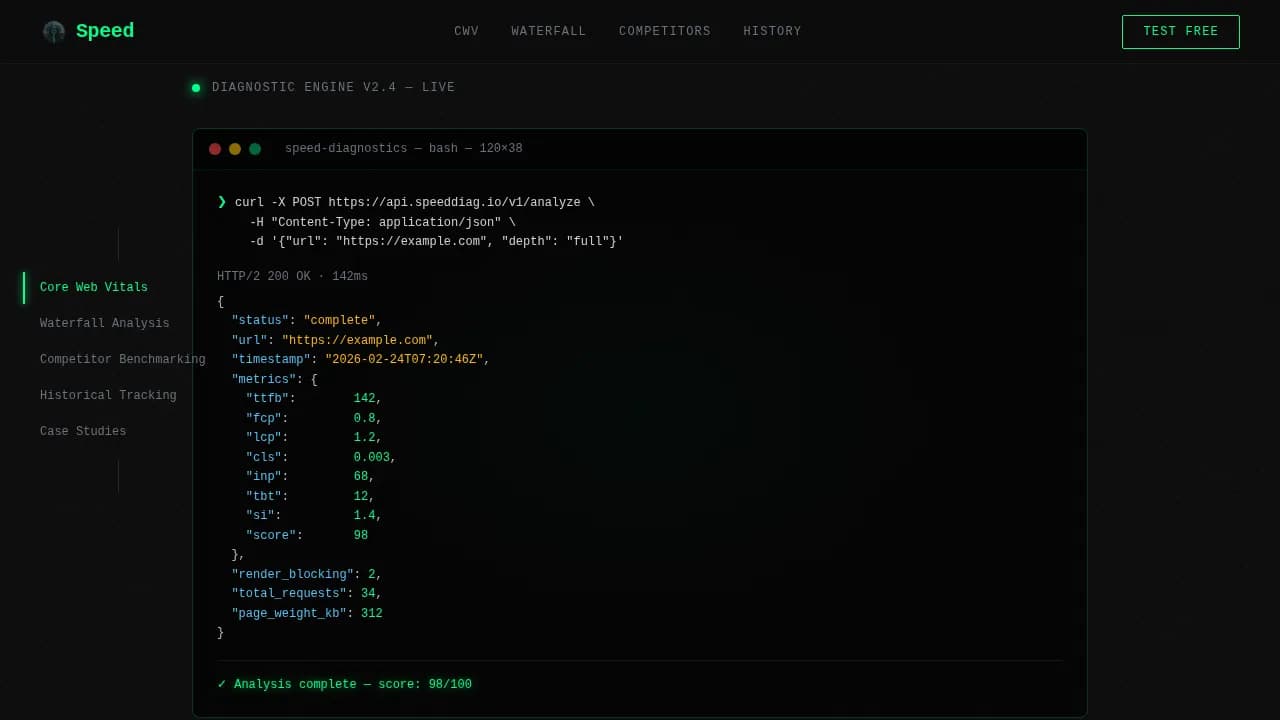The width and height of the screenshot is (1280, 720).
Task: Open the CWV navigation item
Action: coord(466,31)
